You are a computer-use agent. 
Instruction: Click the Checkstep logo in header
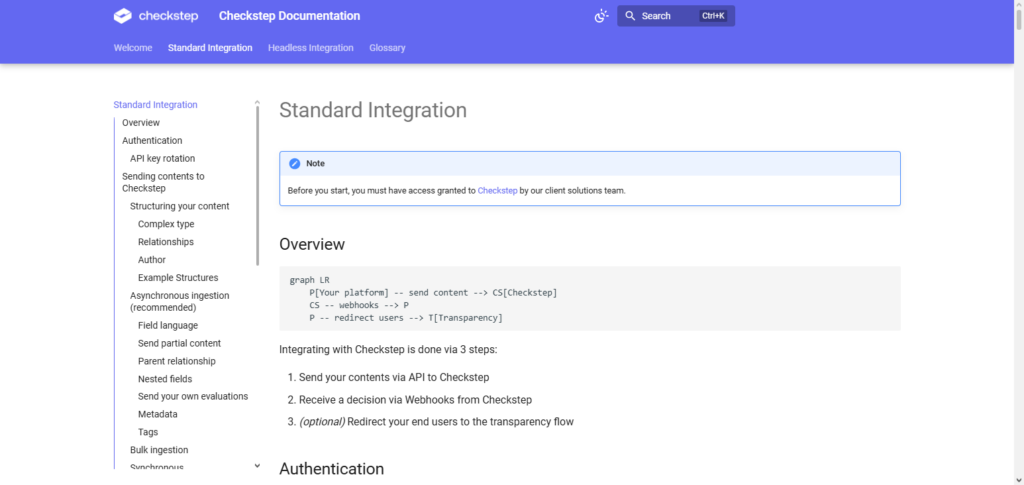pos(155,16)
